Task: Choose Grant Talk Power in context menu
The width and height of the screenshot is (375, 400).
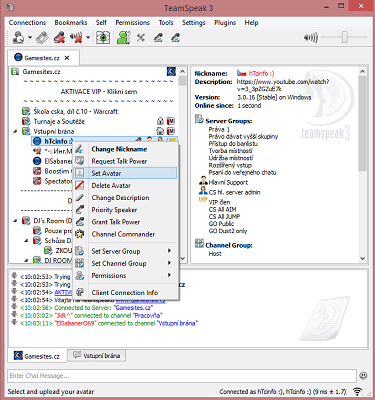Action: pos(126,222)
